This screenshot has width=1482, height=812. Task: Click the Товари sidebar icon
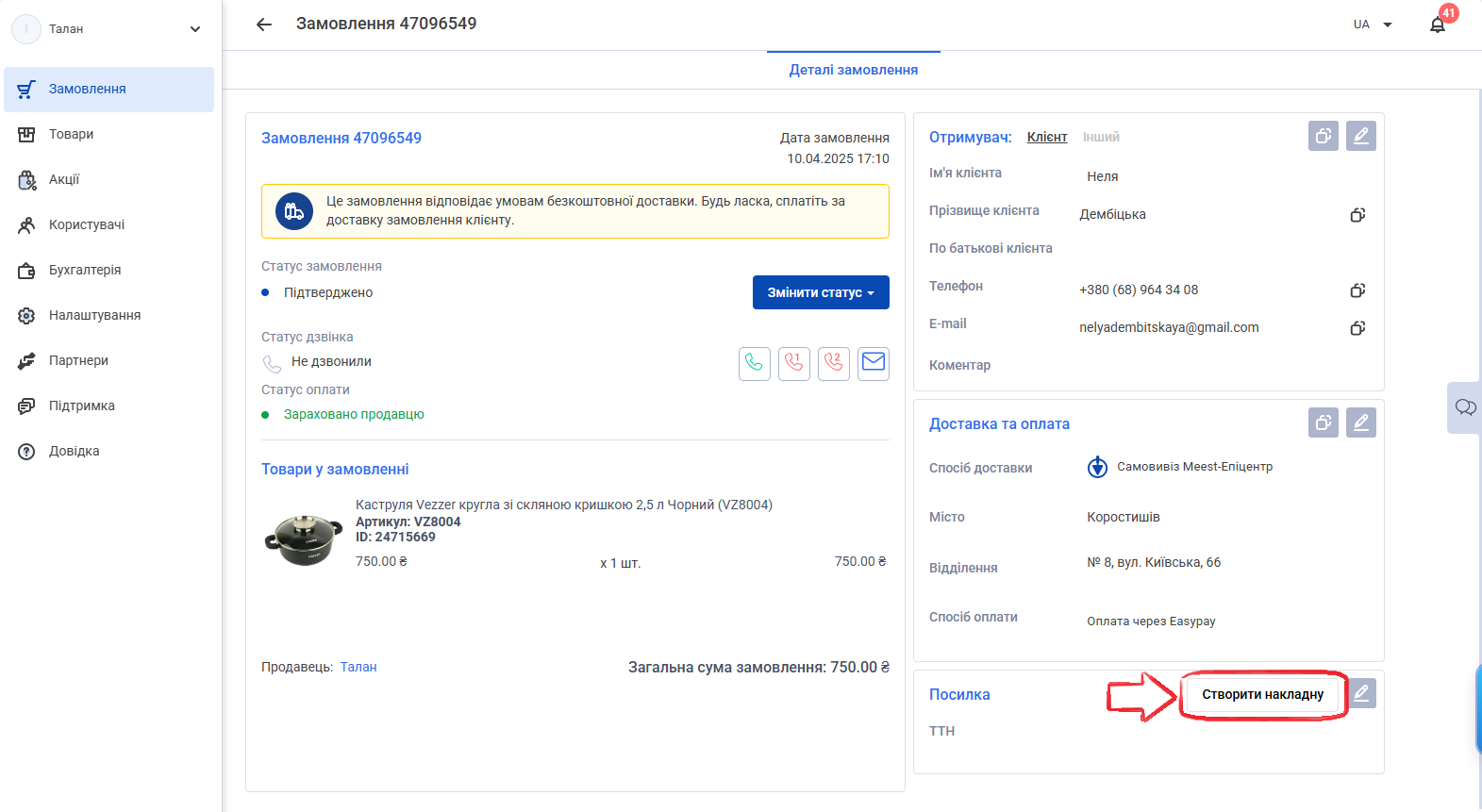pos(26,134)
